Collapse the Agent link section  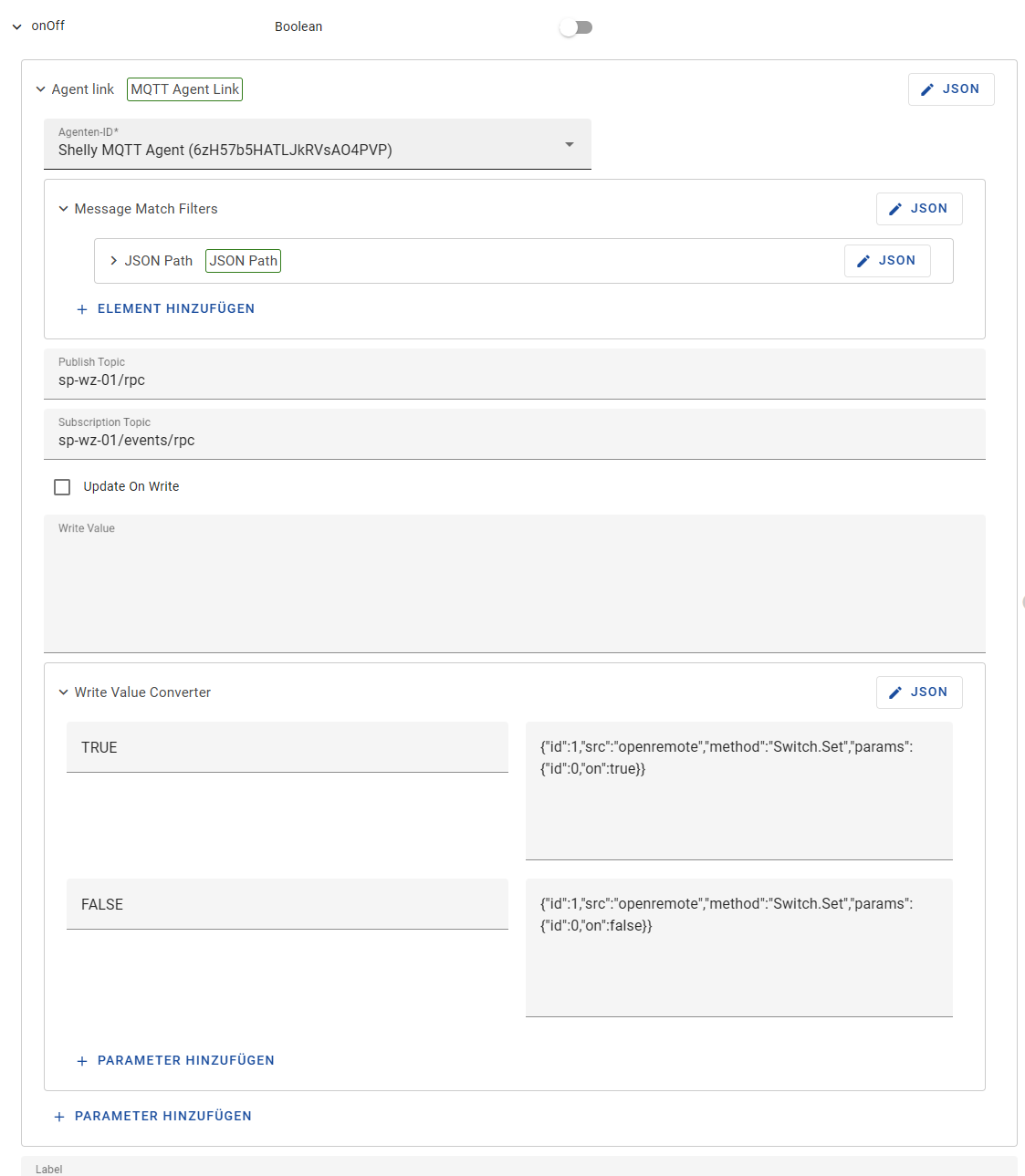pyautogui.click(x=40, y=89)
